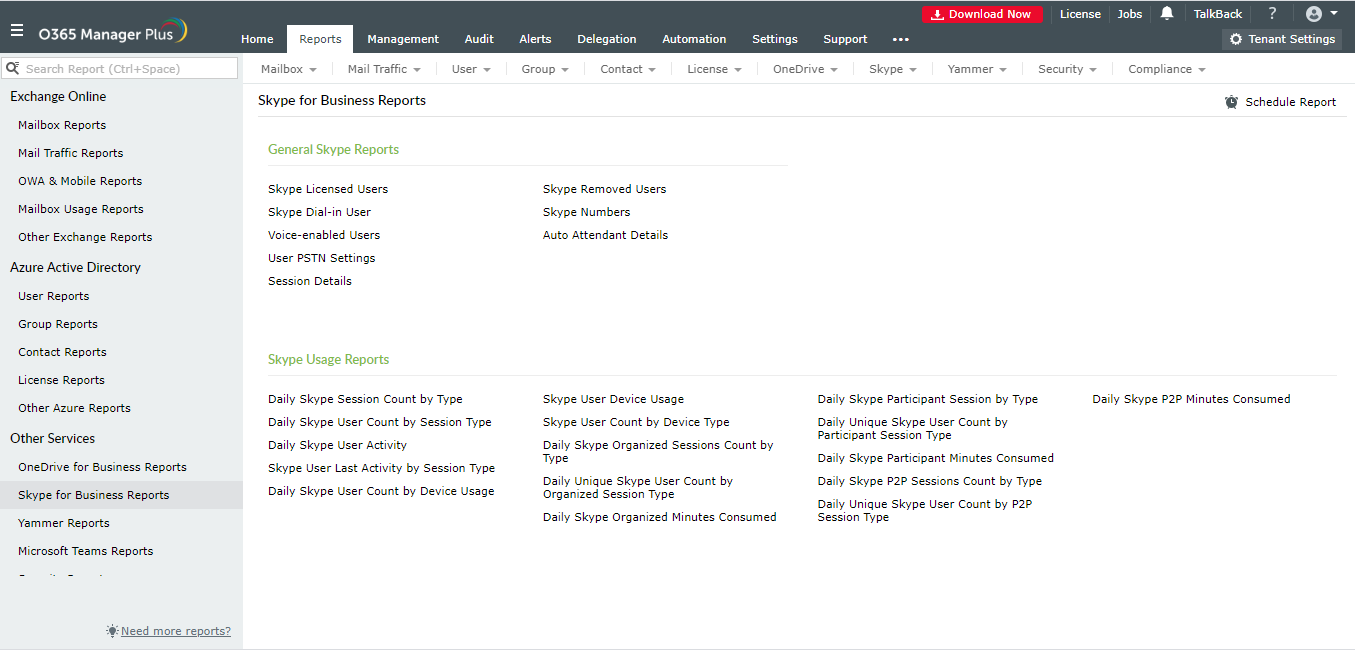Open Skype Numbers report
This screenshot has width=1355, height=651.
[587, 212]
